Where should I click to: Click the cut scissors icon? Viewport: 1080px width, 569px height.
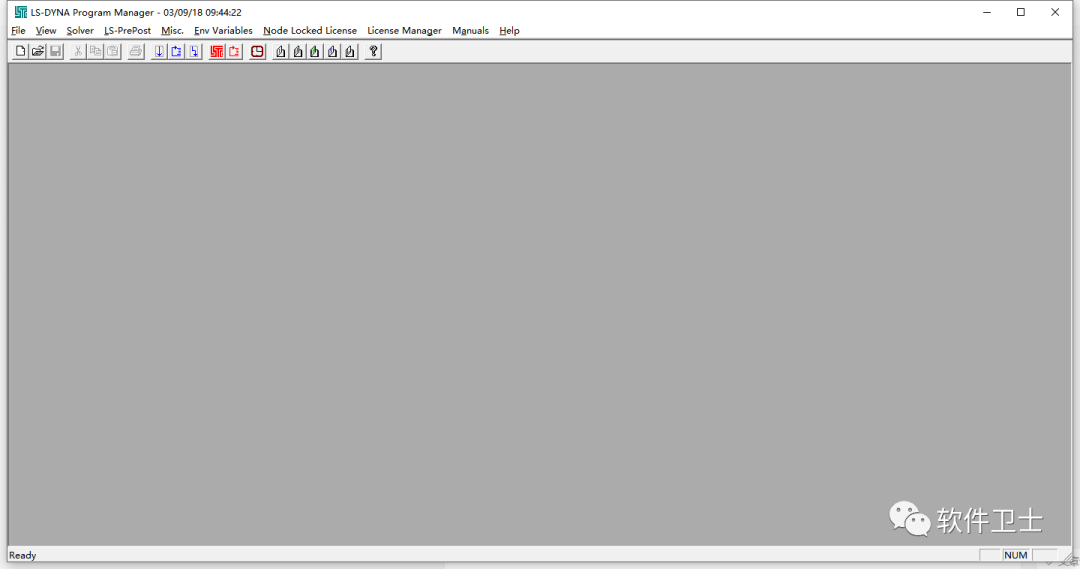tap(78, 52)
